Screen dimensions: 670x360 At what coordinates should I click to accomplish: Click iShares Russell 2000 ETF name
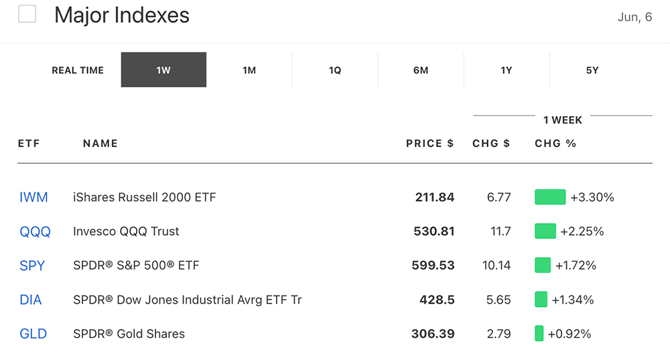(x=144, y=197)
